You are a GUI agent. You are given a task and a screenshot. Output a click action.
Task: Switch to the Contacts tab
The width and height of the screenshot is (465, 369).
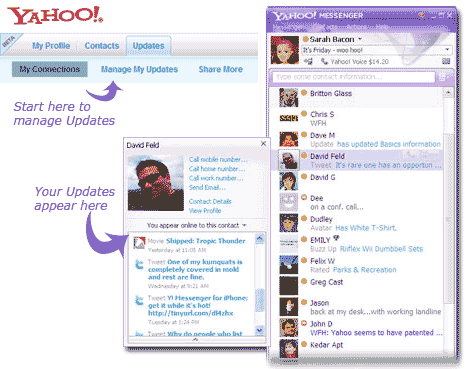[x=102, y=46]
